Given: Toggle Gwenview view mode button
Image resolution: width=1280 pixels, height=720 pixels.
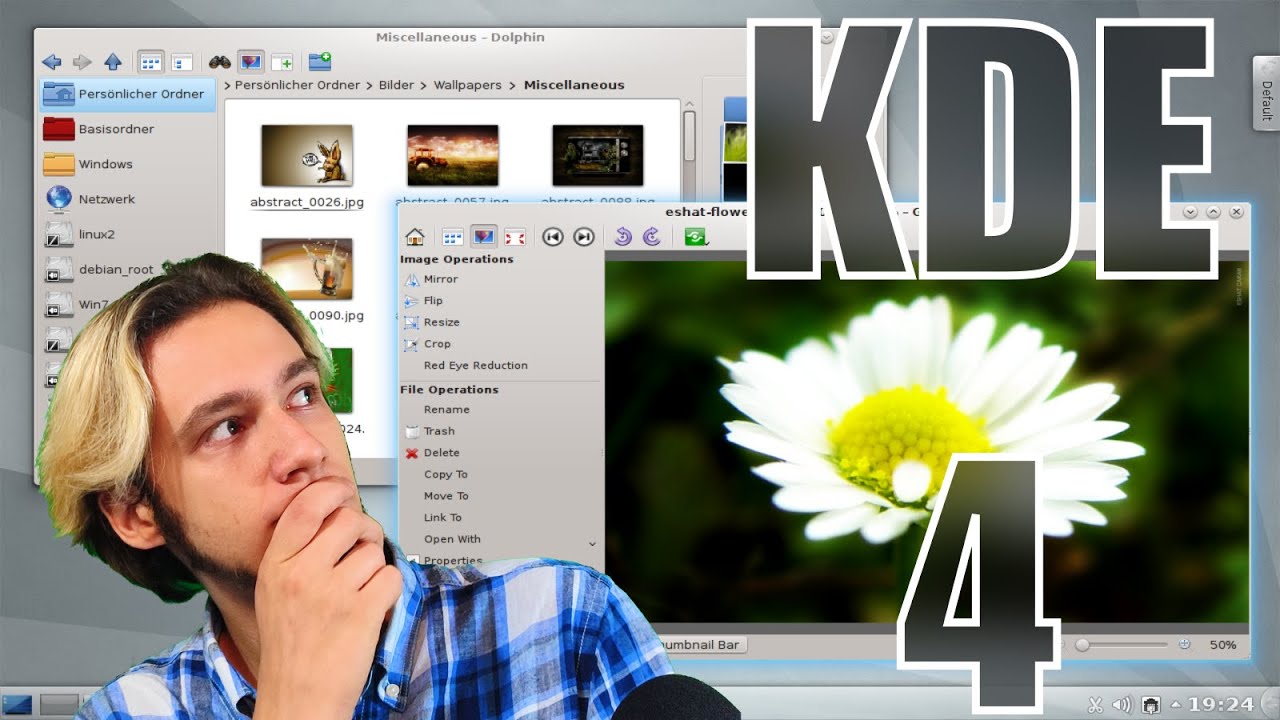Looking at the screenshot, I should coord(484,237).
